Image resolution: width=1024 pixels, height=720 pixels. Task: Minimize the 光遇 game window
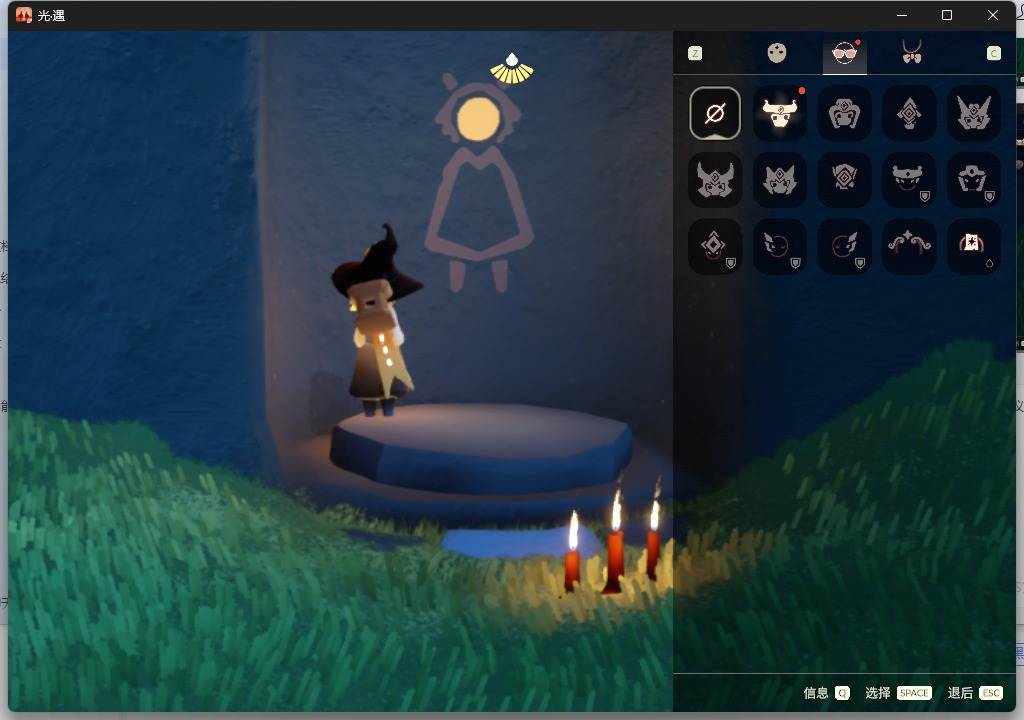click(x=902, y=15)
